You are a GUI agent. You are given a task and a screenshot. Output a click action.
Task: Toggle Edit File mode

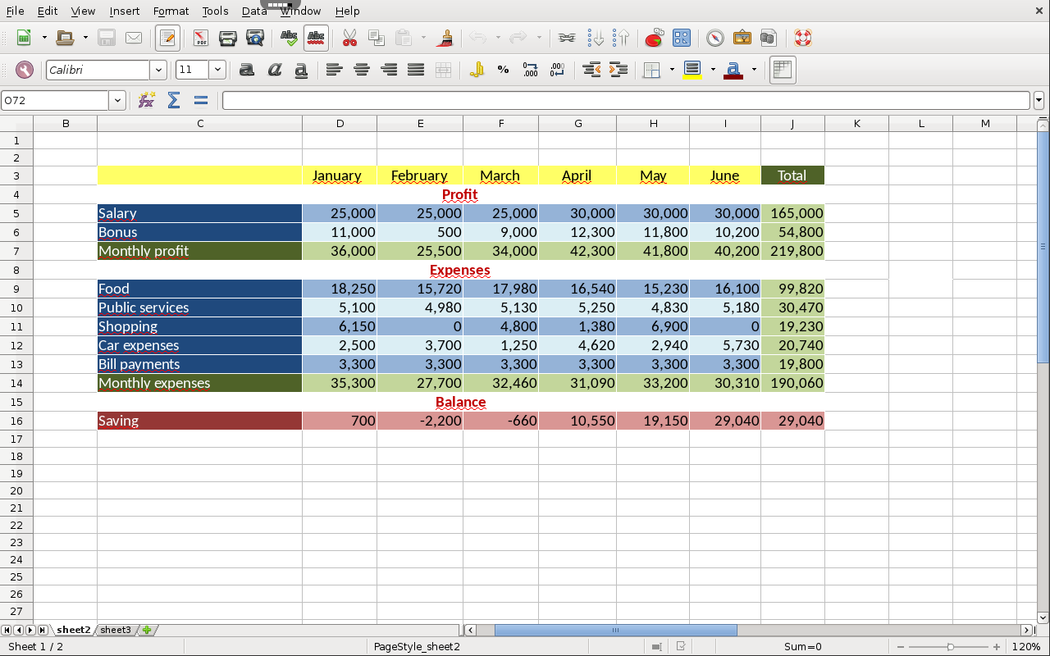167,38
